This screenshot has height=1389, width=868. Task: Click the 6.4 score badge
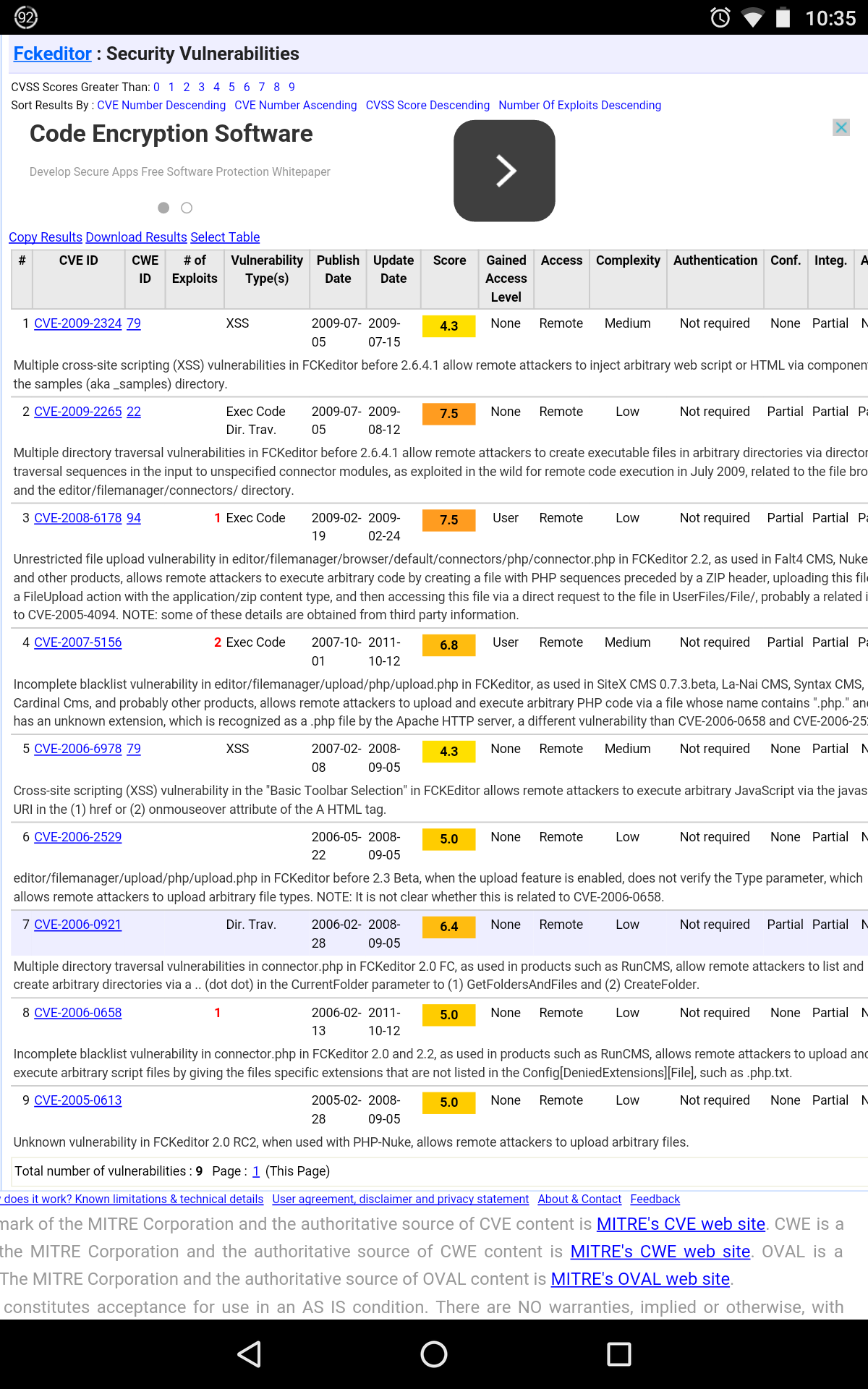(448, 927)
